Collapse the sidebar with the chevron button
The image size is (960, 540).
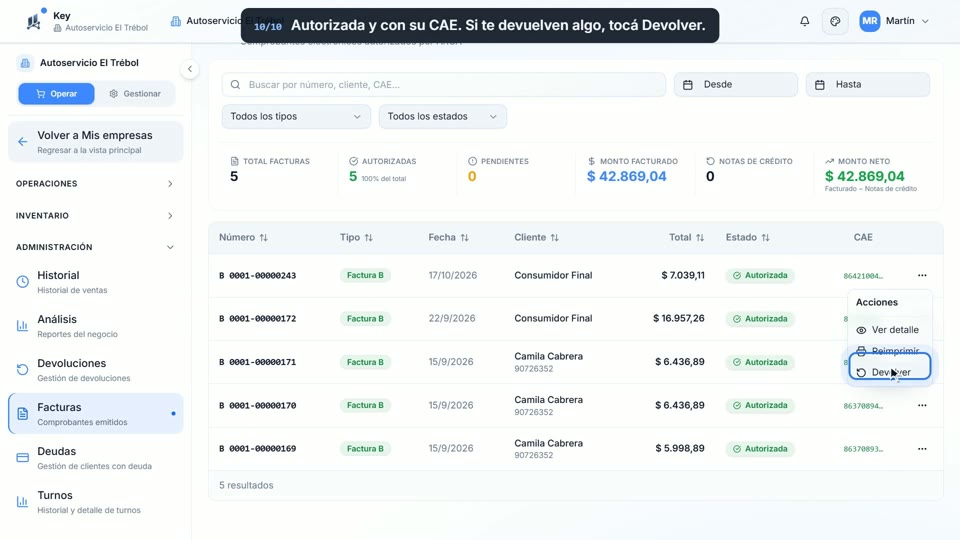190,69
